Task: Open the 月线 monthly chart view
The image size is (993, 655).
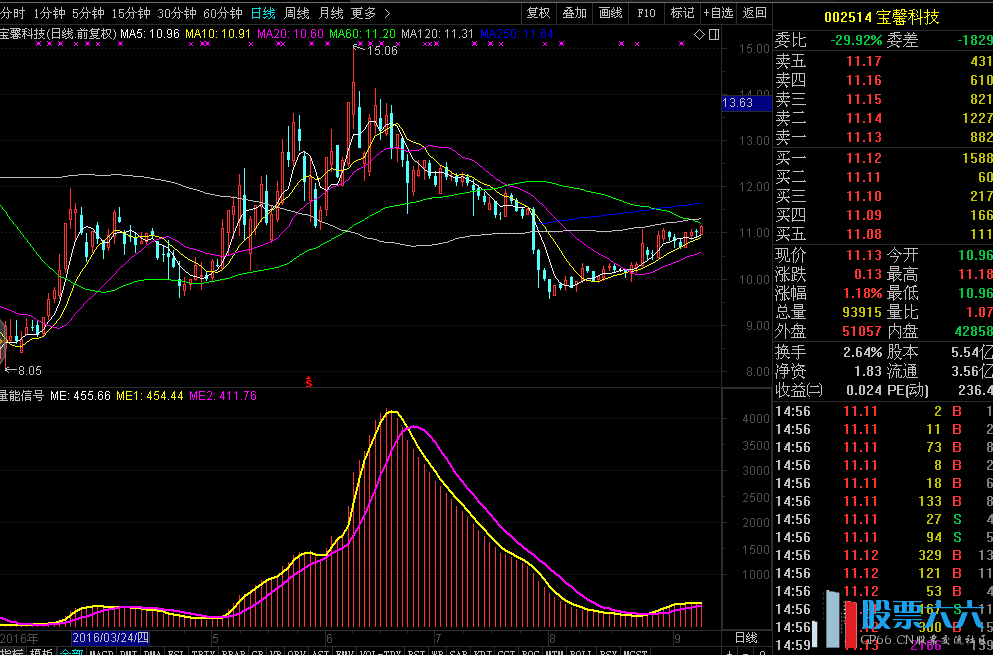Action: coord(330,13)
